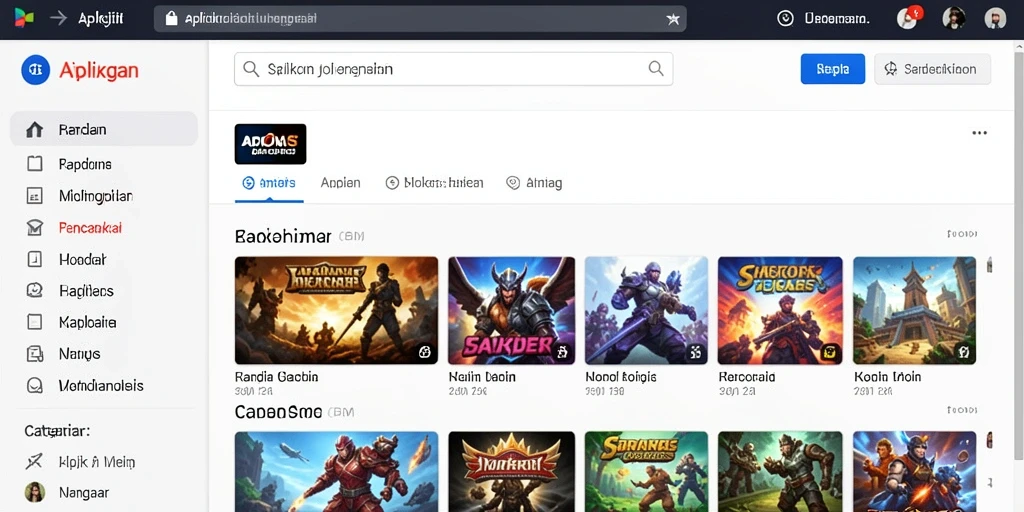Click badge icon on Koain Irloin thumbnail
Screen dimensions: 1024x512
pyautogui.click(x=964, y=353)
